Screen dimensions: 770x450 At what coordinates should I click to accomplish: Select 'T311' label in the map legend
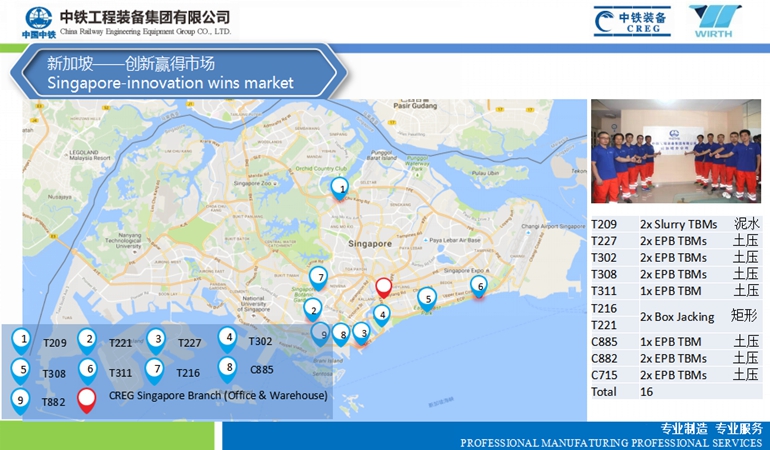point(120,373)
